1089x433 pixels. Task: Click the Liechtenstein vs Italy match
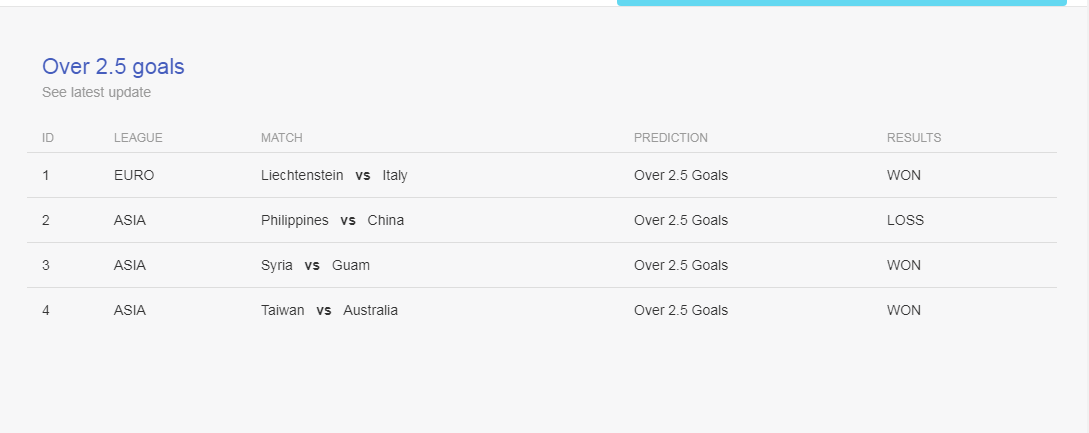point(334,175)
